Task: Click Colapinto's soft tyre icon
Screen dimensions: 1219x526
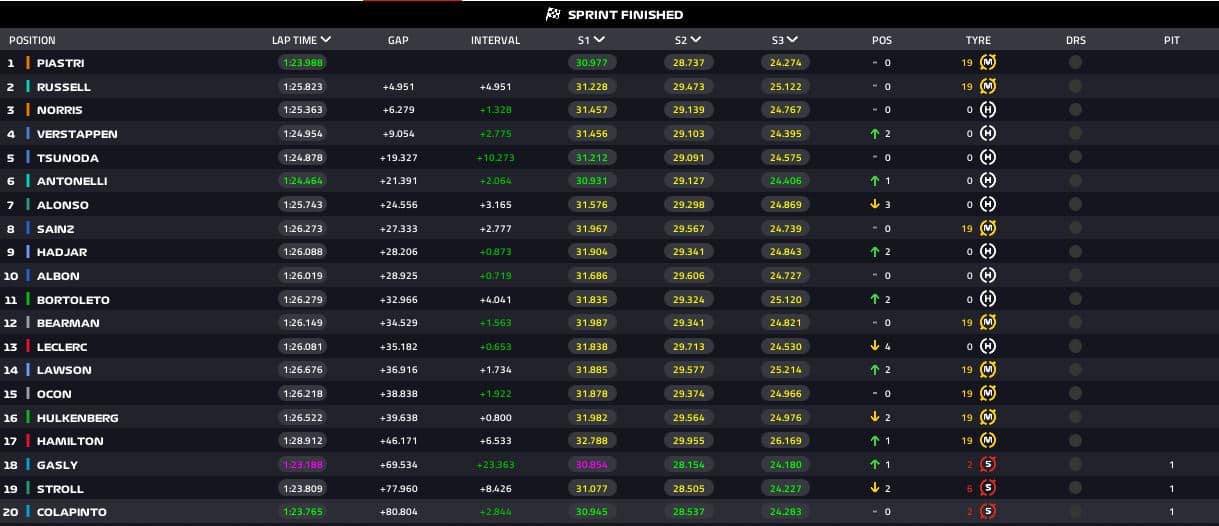Action: tap(988, 512)
